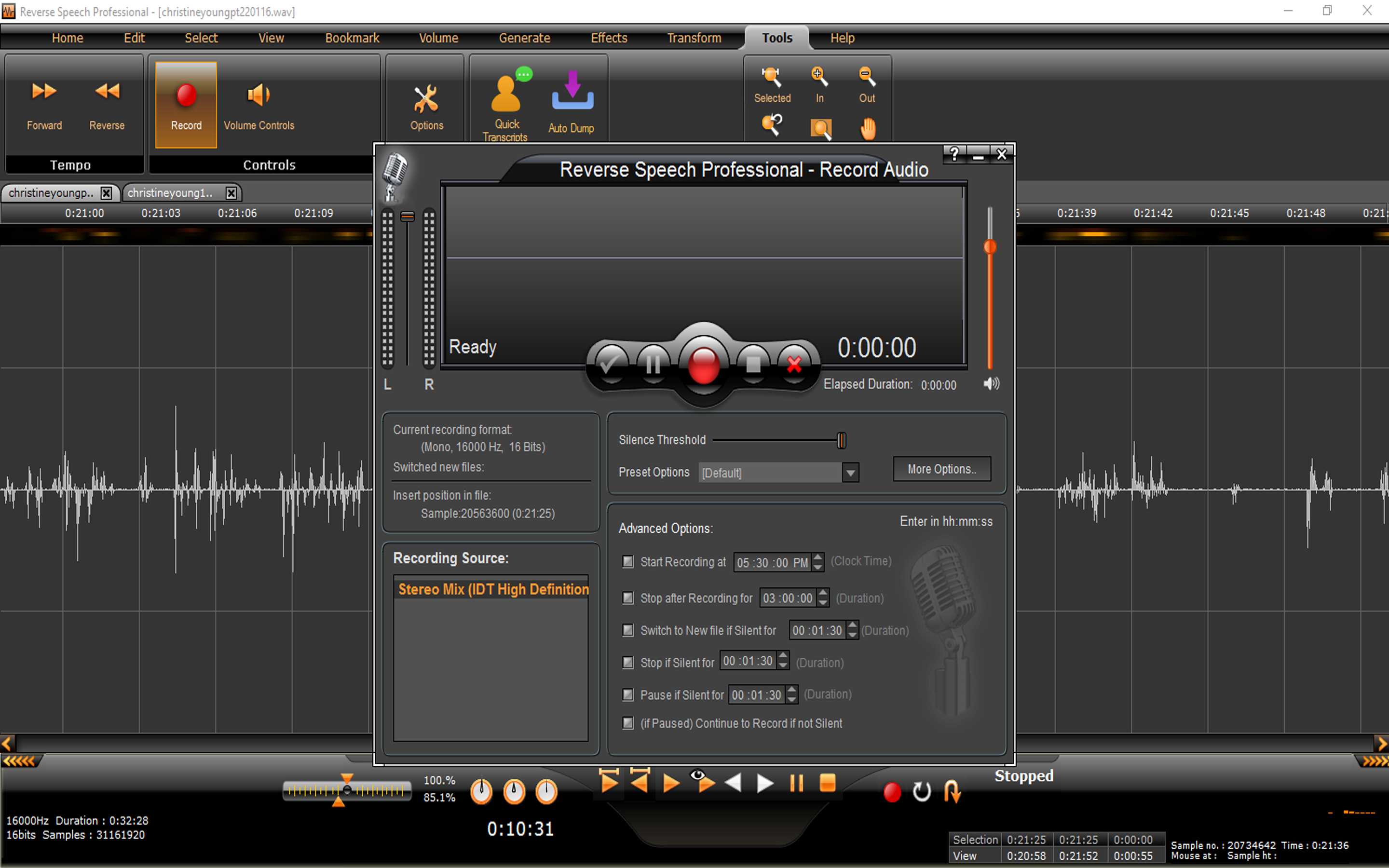The image size is (1389, 868).
Task: Enable Start Recording at checkbox
Action: pos(628,561)
